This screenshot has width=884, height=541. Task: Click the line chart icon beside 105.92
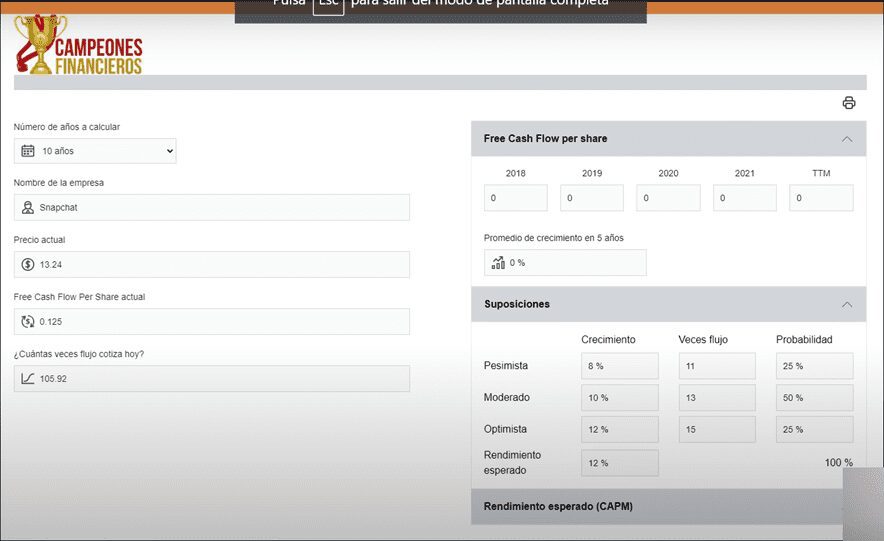point(28,379)
